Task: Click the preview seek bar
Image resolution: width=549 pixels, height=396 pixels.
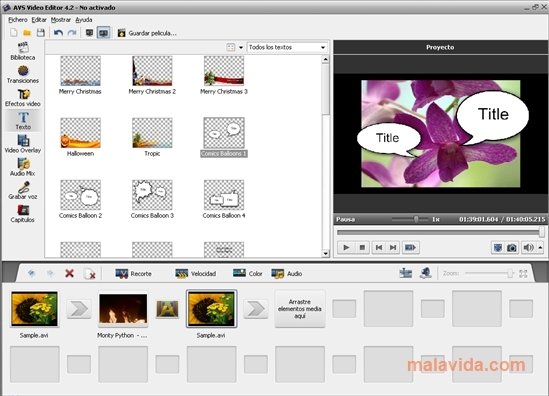Action: (x=440, y=232)
